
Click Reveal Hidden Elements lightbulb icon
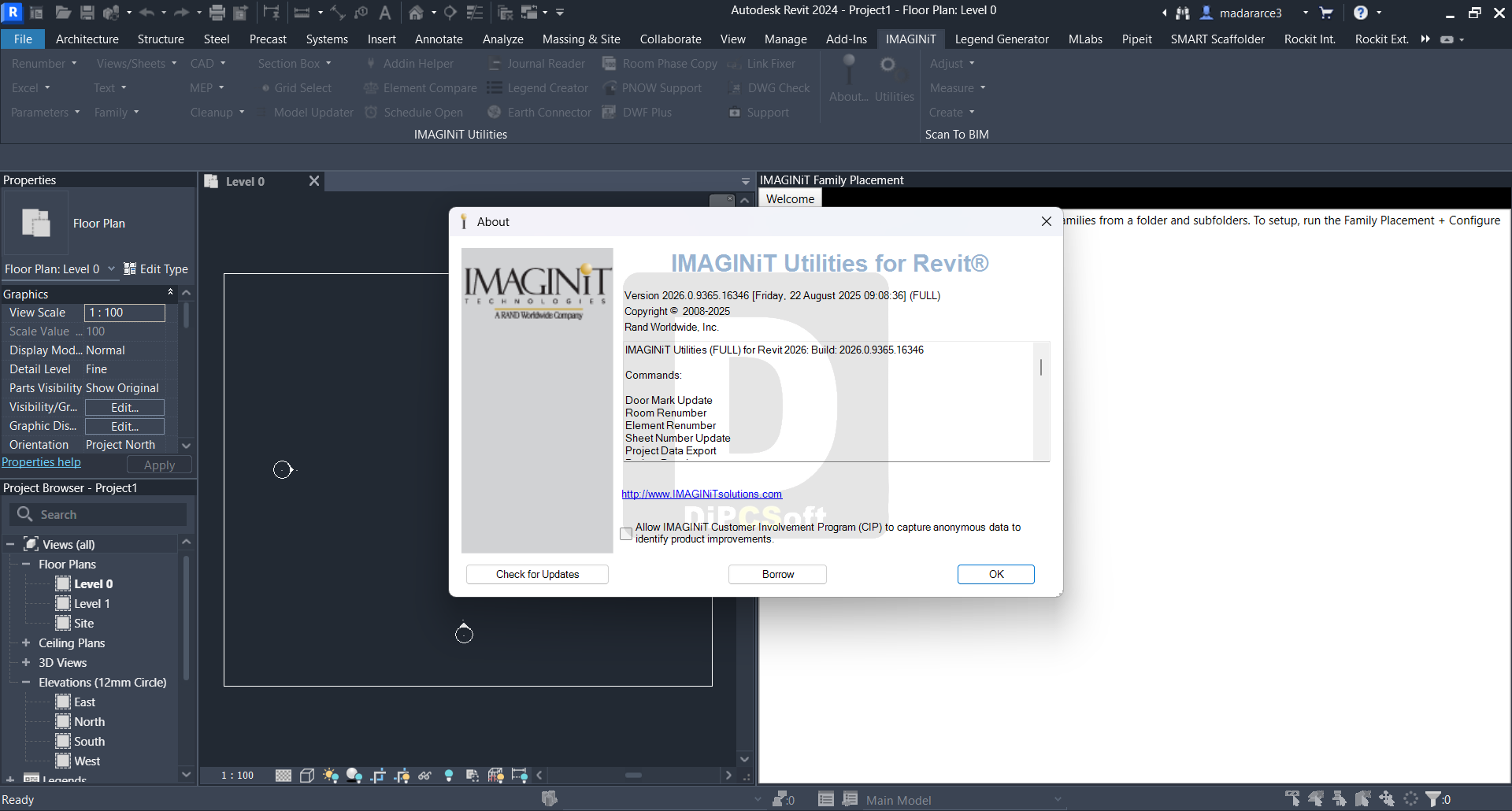(x=449, y=776)
